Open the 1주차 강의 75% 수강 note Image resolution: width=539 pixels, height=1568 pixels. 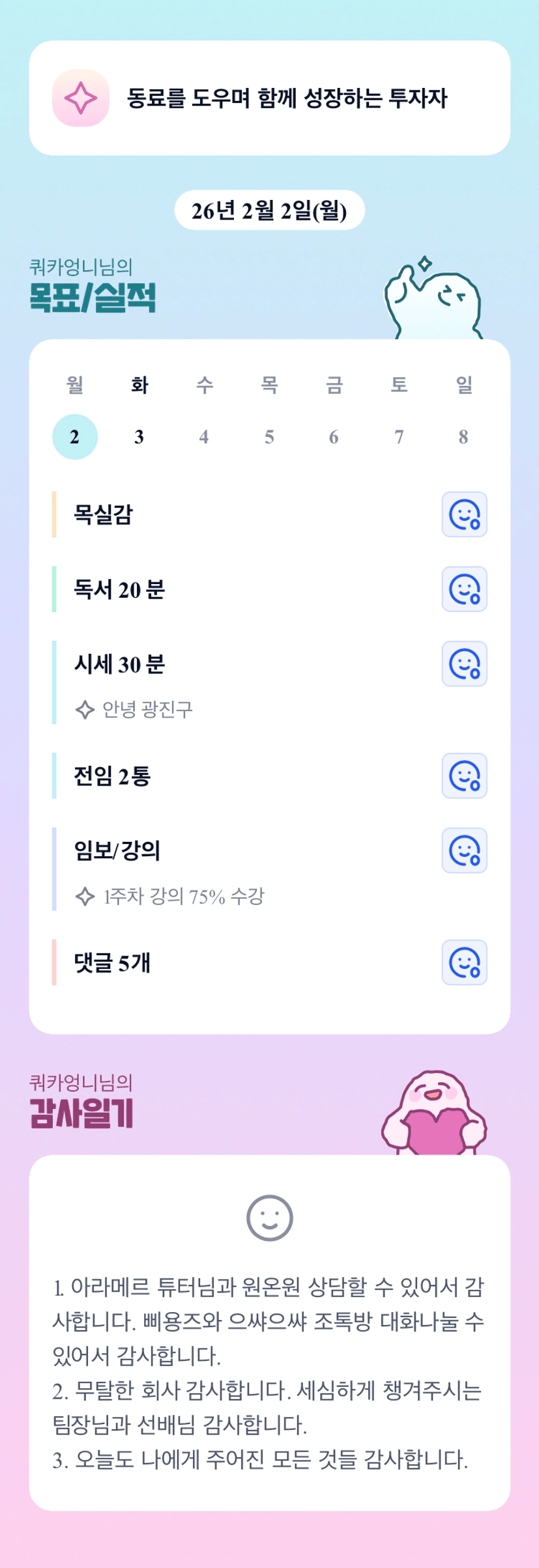182,897
